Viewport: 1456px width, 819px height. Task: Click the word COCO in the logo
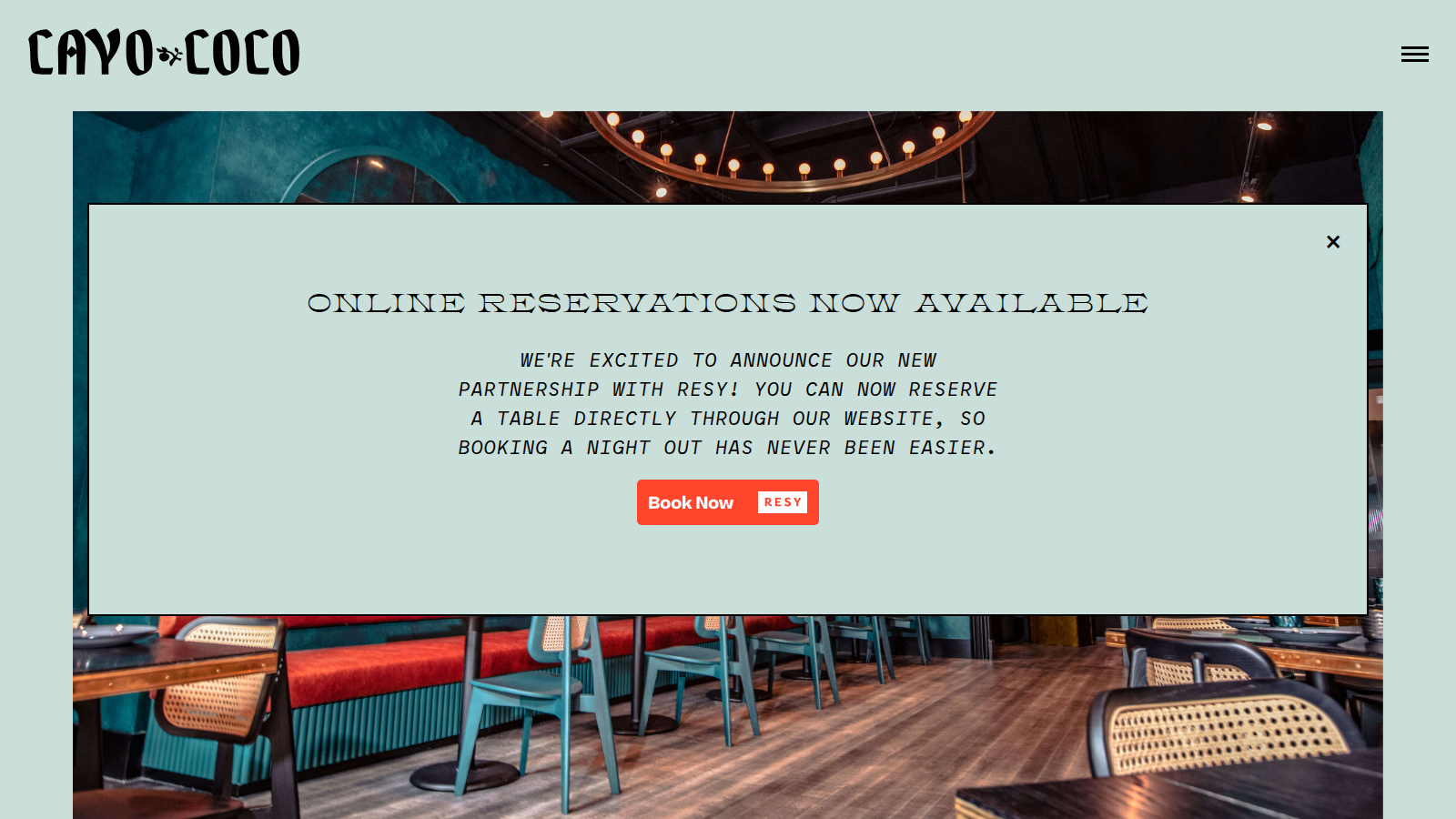click(242, 53)
